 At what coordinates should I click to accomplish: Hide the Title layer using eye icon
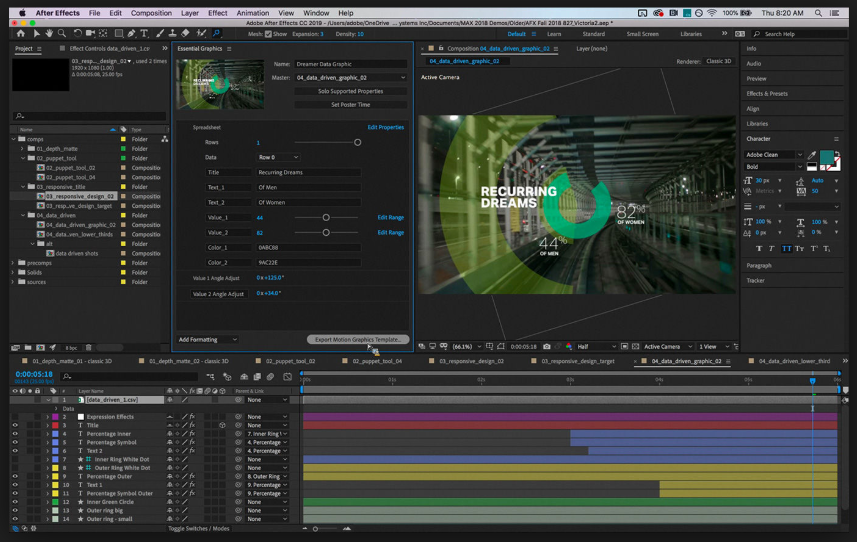point(15,425)
